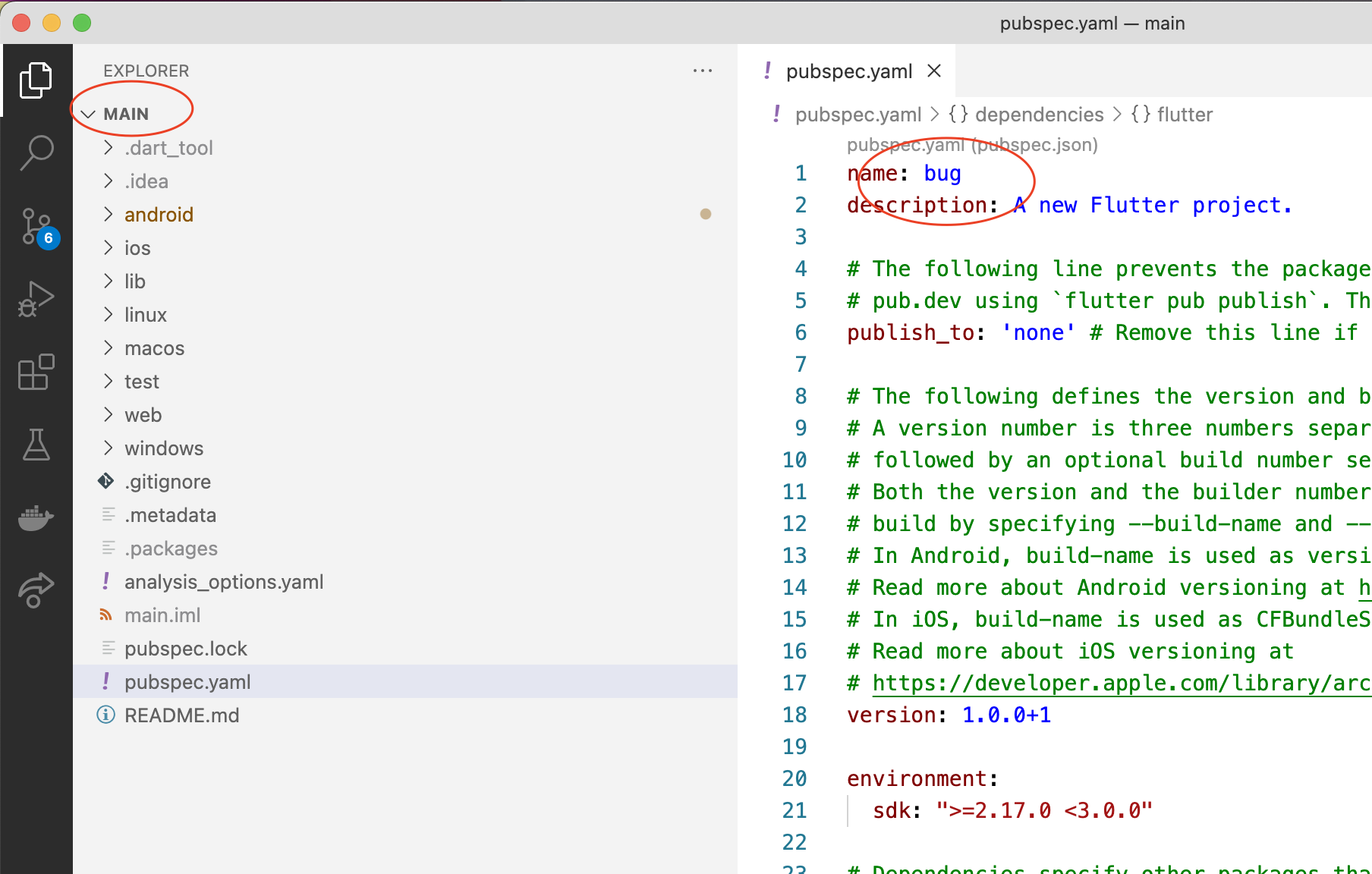Screen dimensions: 1372x874
Task: Open the Extensions view icon
Action: (x=36, y=372)
